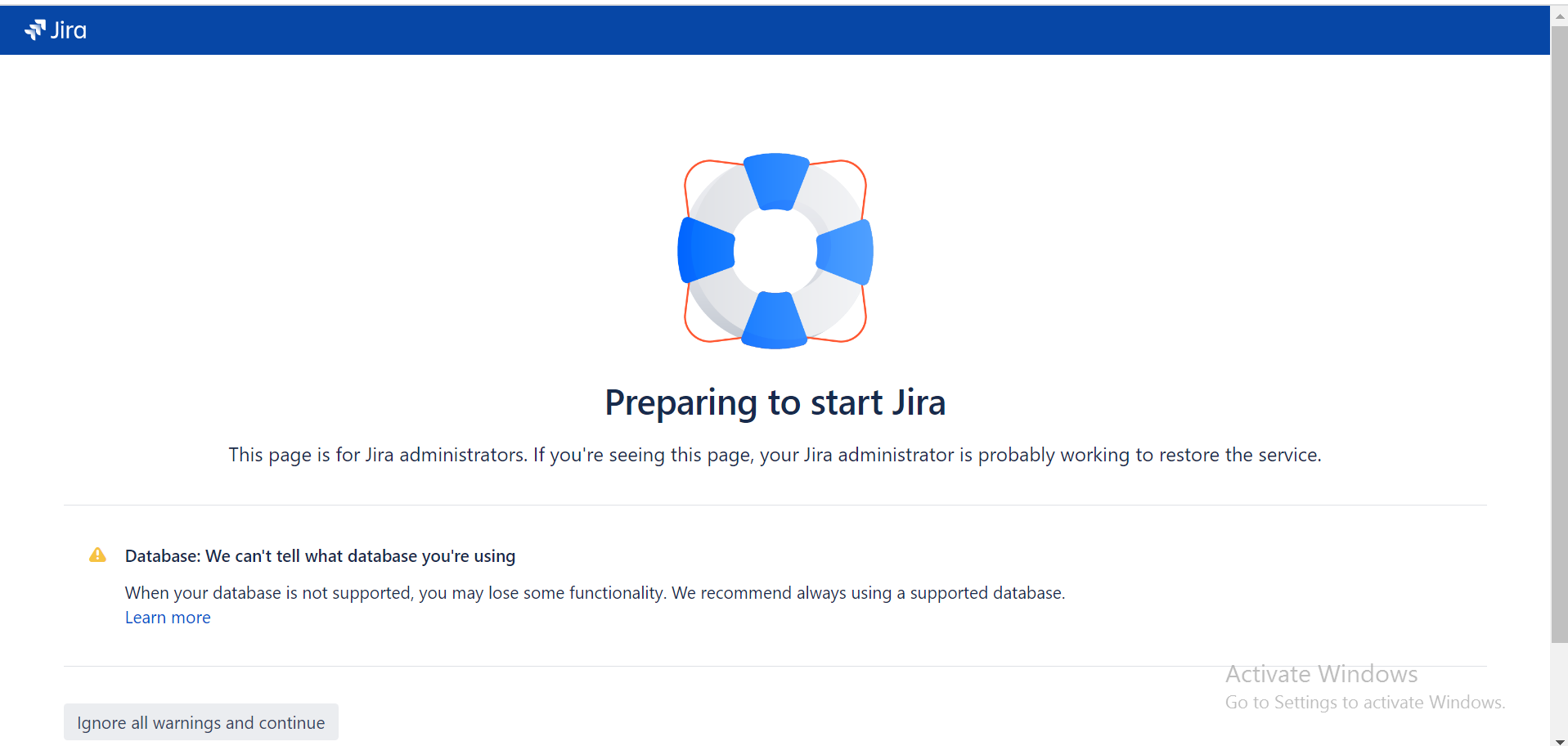The height and width of the screenshot is (746, 1568).
Task: Click the vertical scrollbar thumb
Action: click(x=1560, y=334)
